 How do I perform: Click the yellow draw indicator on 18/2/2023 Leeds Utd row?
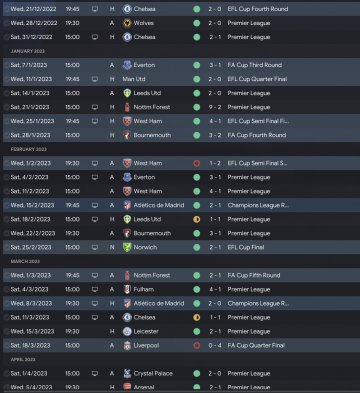[x=197, y=219]
